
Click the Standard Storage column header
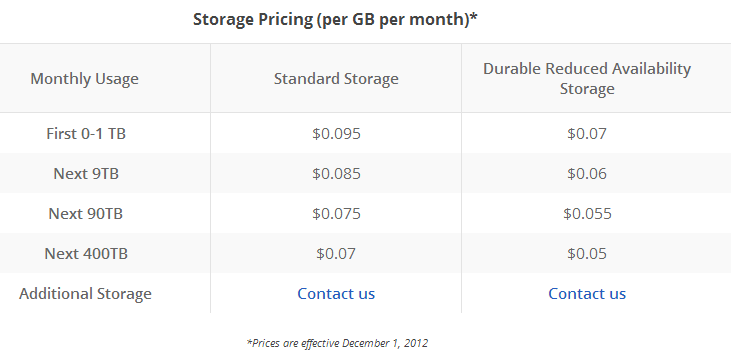coord(336,78)
